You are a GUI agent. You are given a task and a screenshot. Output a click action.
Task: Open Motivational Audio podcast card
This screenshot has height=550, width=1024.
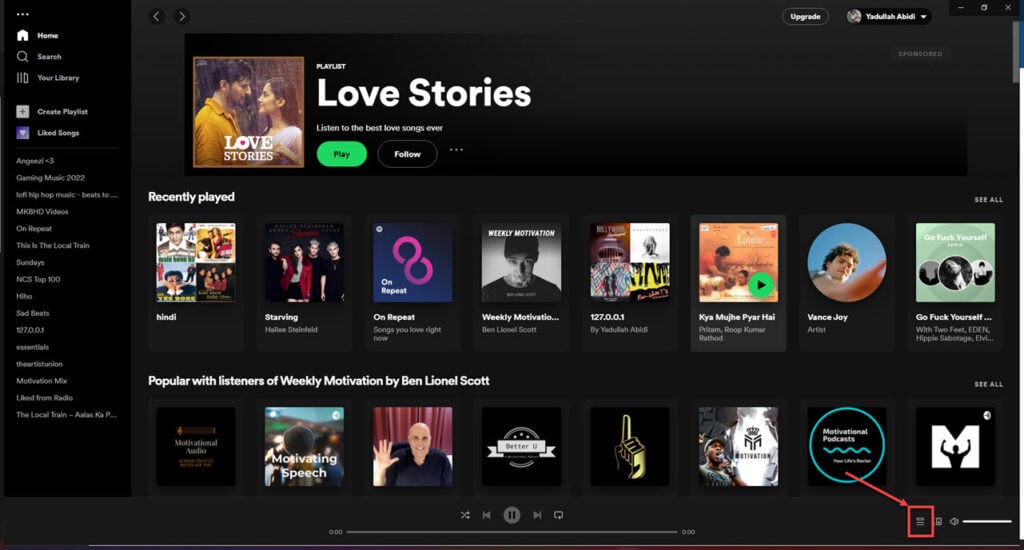(196, 447)
